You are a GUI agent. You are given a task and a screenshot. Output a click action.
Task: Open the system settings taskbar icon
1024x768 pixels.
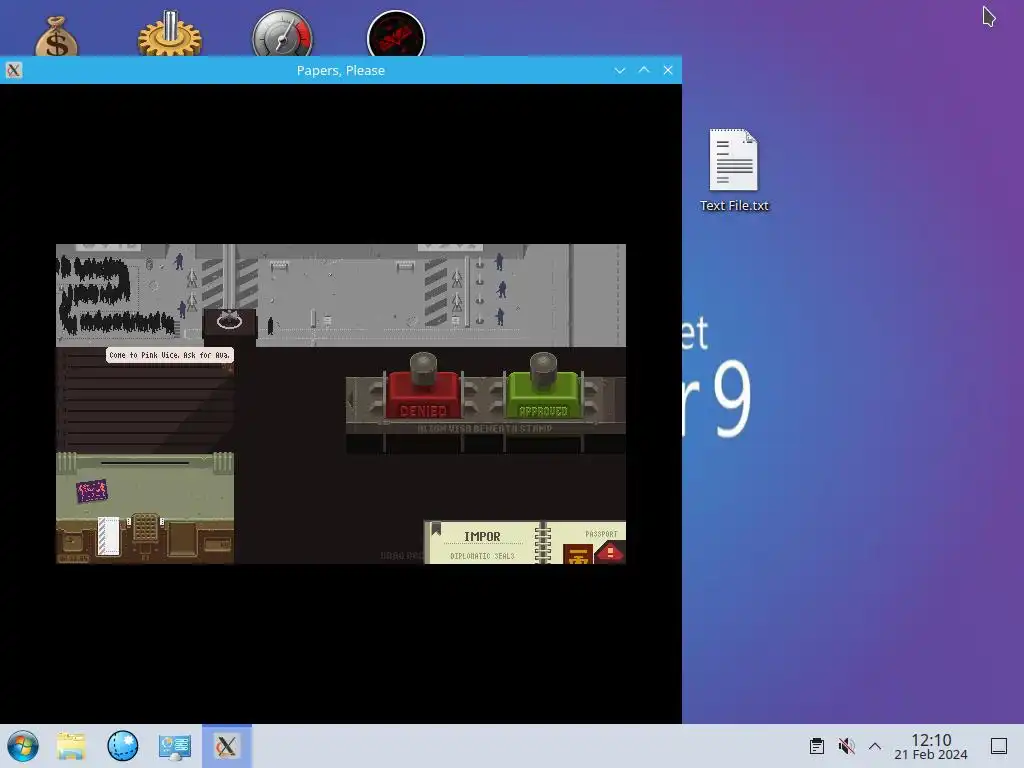point(174,746)
